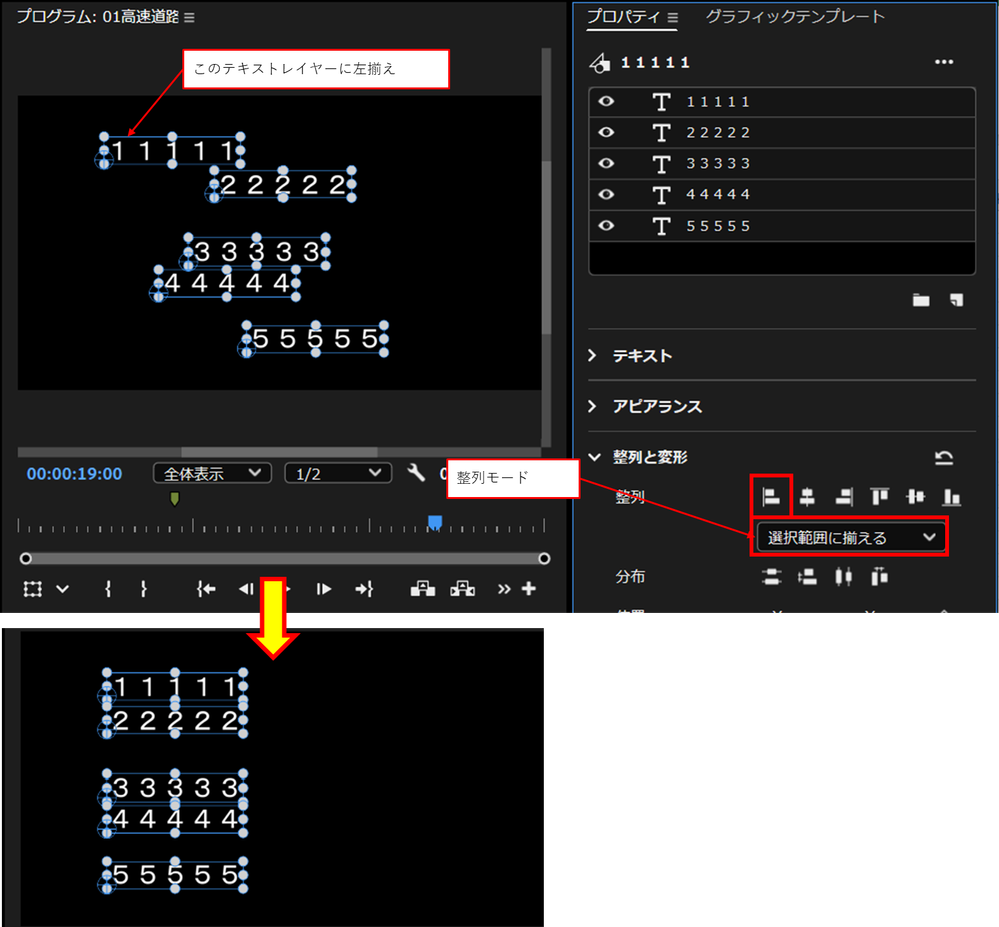The height and width of the screenshot is (927, 999).
Task: Hide the 22222 text layer
Action: (x=607, y=132)
